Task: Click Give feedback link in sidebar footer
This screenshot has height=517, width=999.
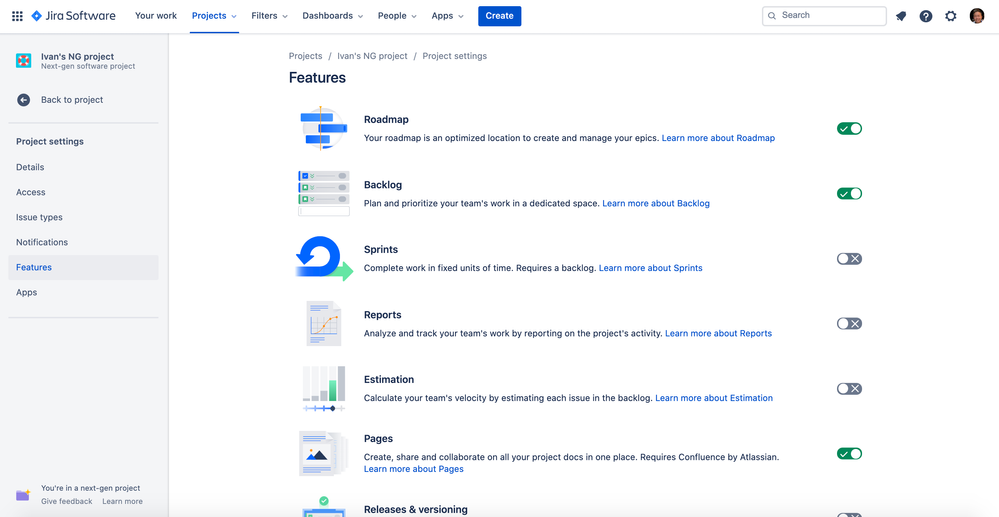Action: 67,501
